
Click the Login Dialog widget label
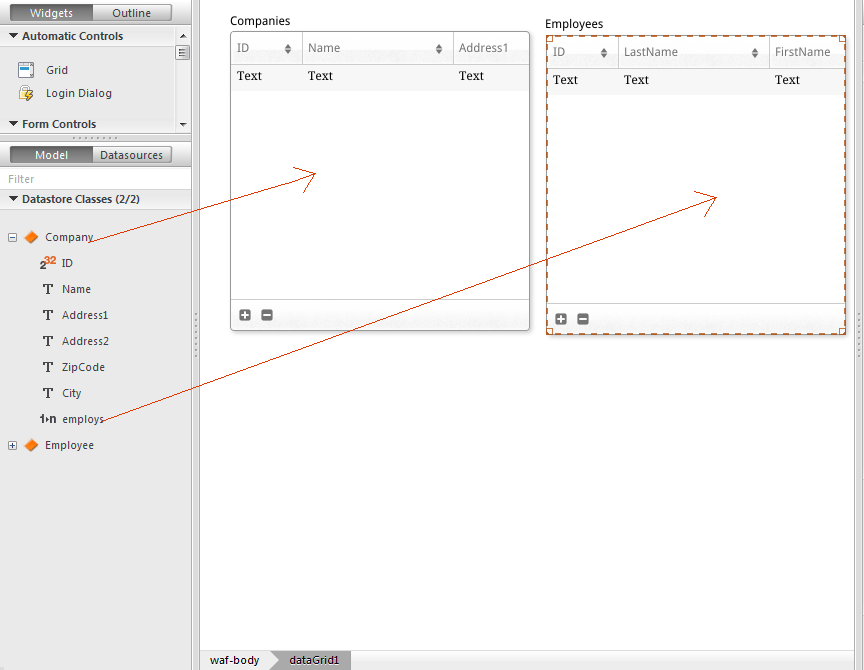point(79,93)
